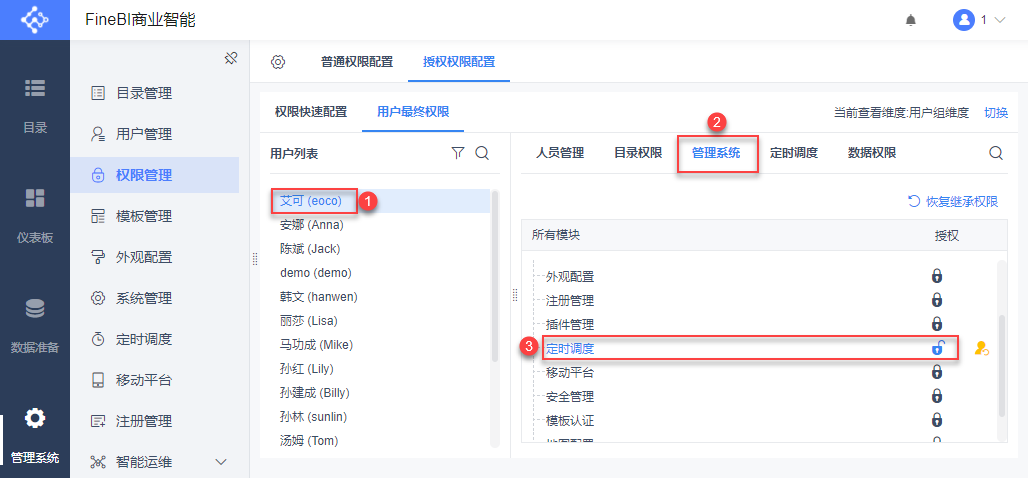The height and width of the screenshot is (478, 1028).
Task: Click 恢复继承权限 link
Action: point(953,202)
